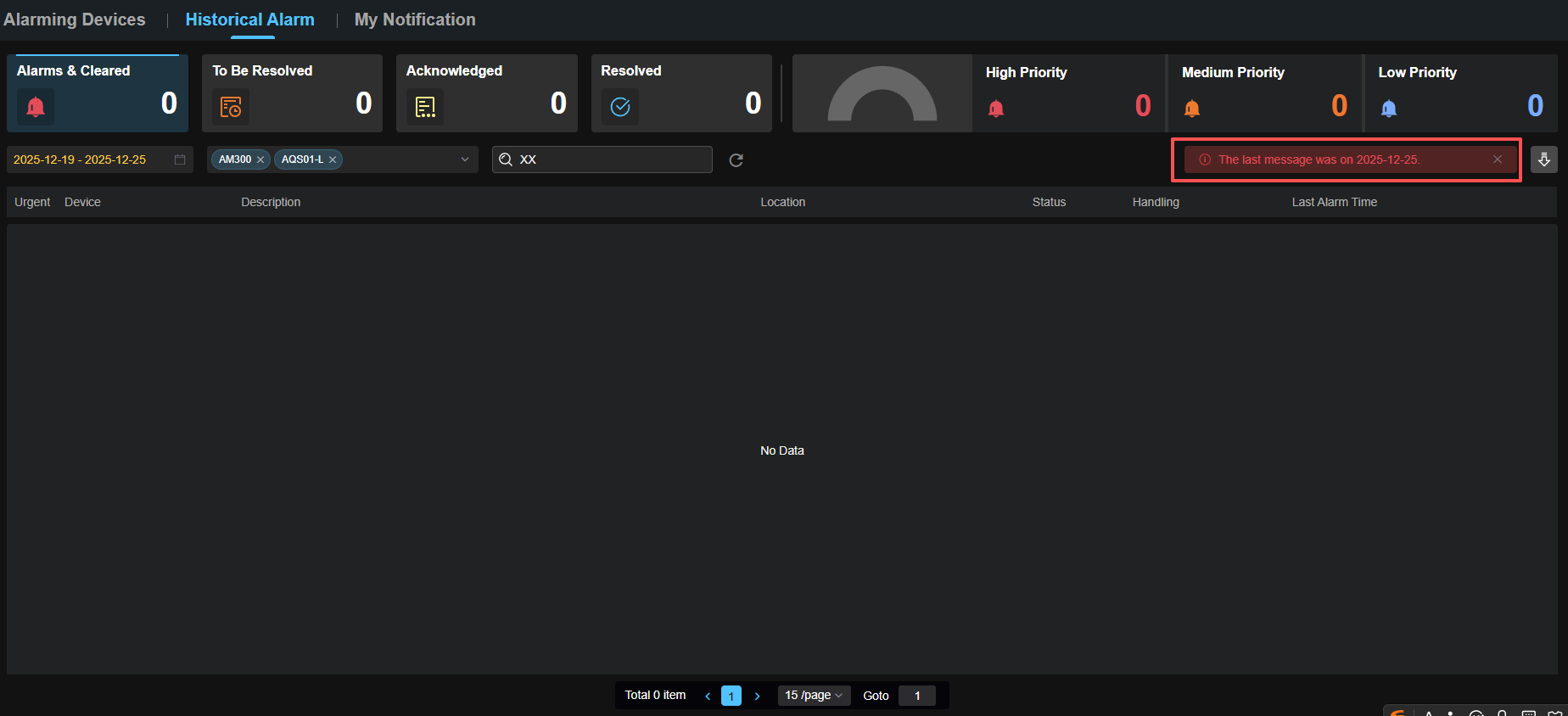Switch to the Alarming Devices tab
The image size is (1568, 716).
pyautogui.click(x=75, y=20)
